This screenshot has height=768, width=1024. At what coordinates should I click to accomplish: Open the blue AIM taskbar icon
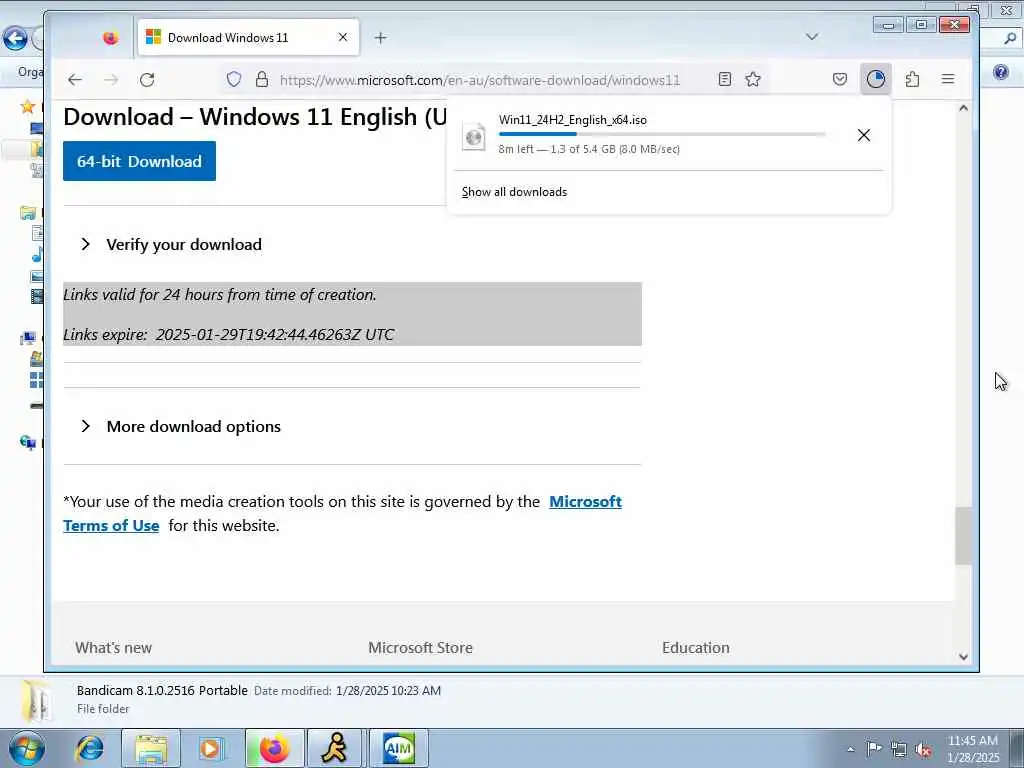pyautogui.click(x=399, y=748)
